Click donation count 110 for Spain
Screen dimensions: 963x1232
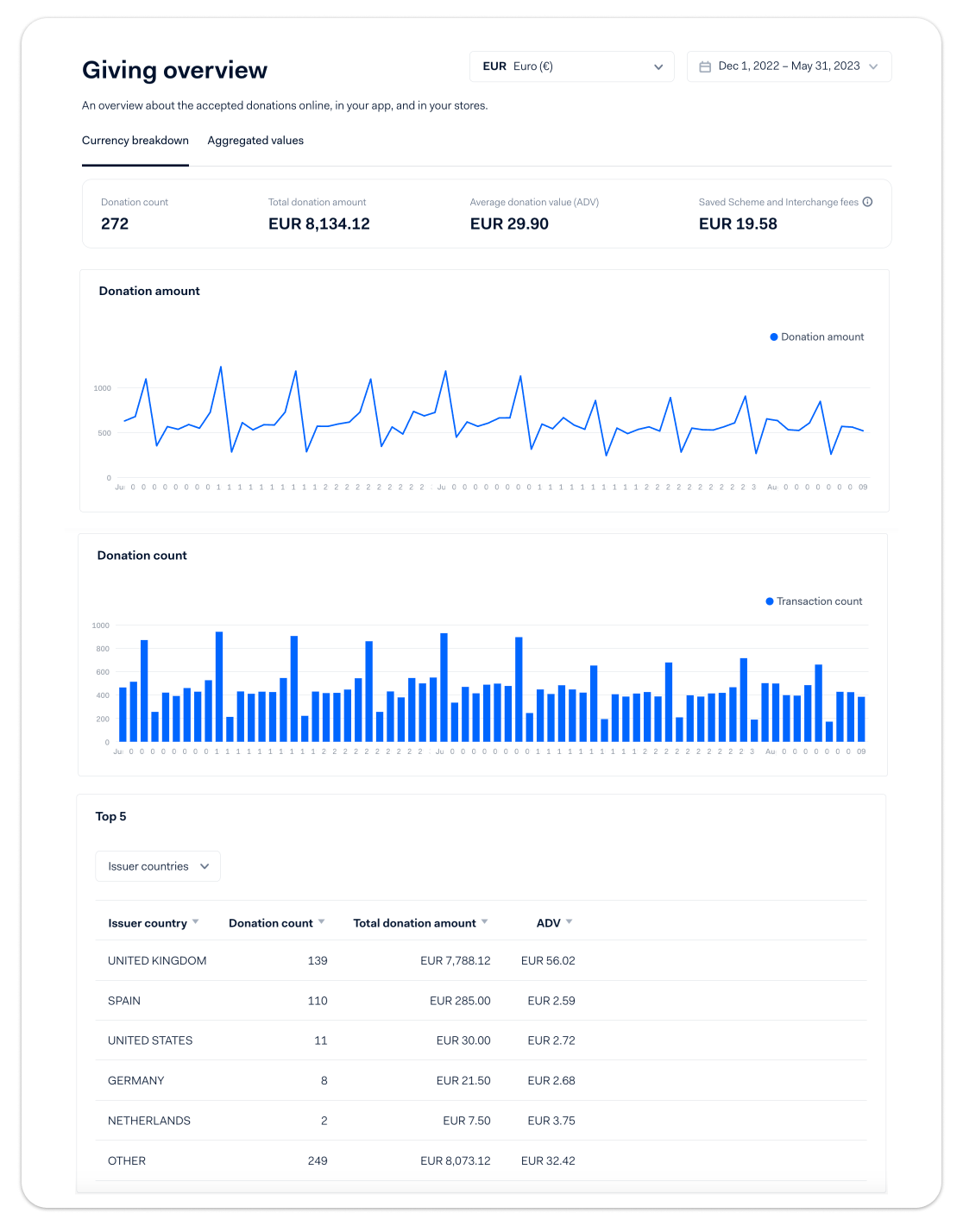pyautogui.click(x=318, y=1001)
